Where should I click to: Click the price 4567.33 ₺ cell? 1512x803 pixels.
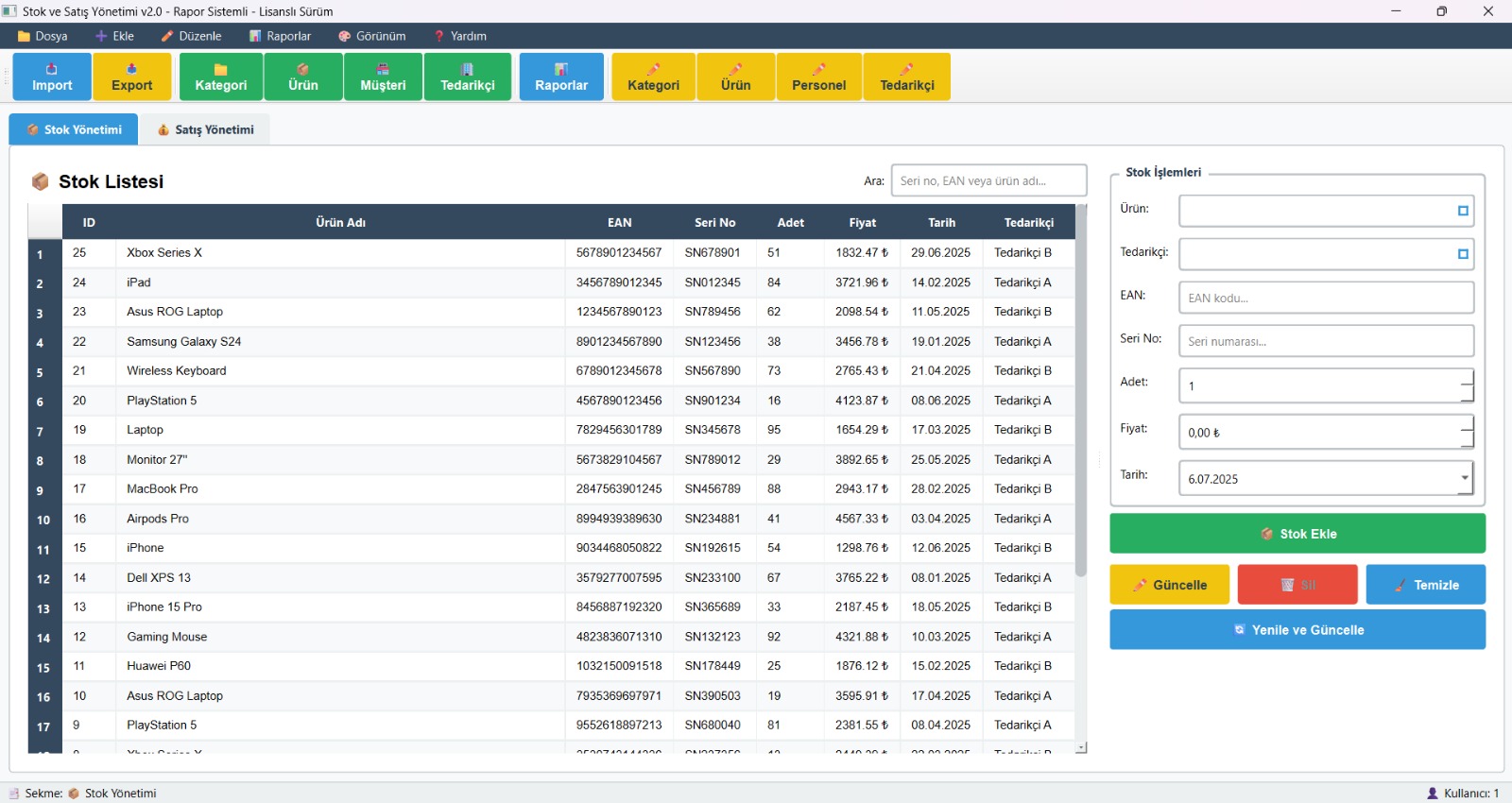[862, 519]
